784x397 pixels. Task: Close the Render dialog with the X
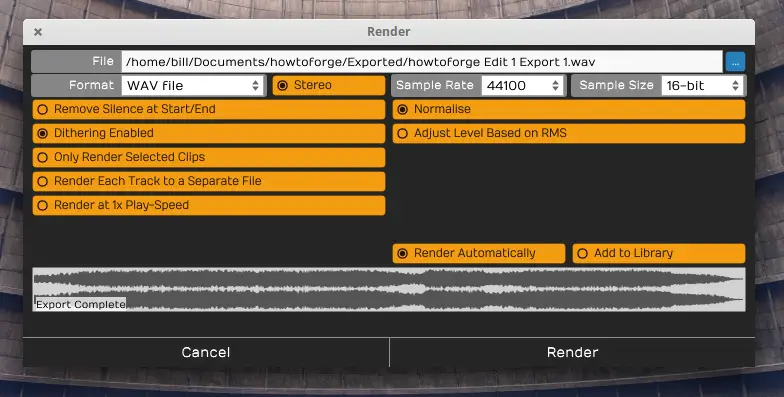pyautogui.click(x=38, y=32)
